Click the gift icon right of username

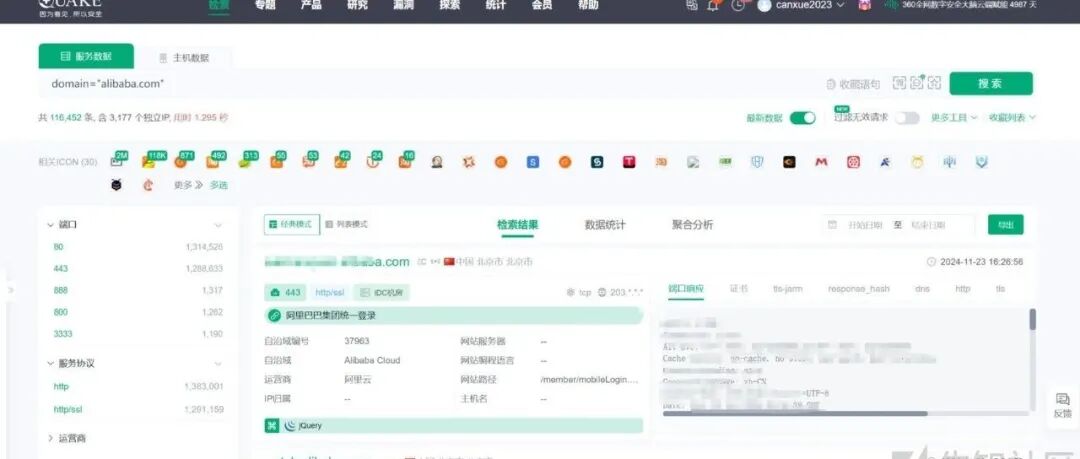(864, 5)
